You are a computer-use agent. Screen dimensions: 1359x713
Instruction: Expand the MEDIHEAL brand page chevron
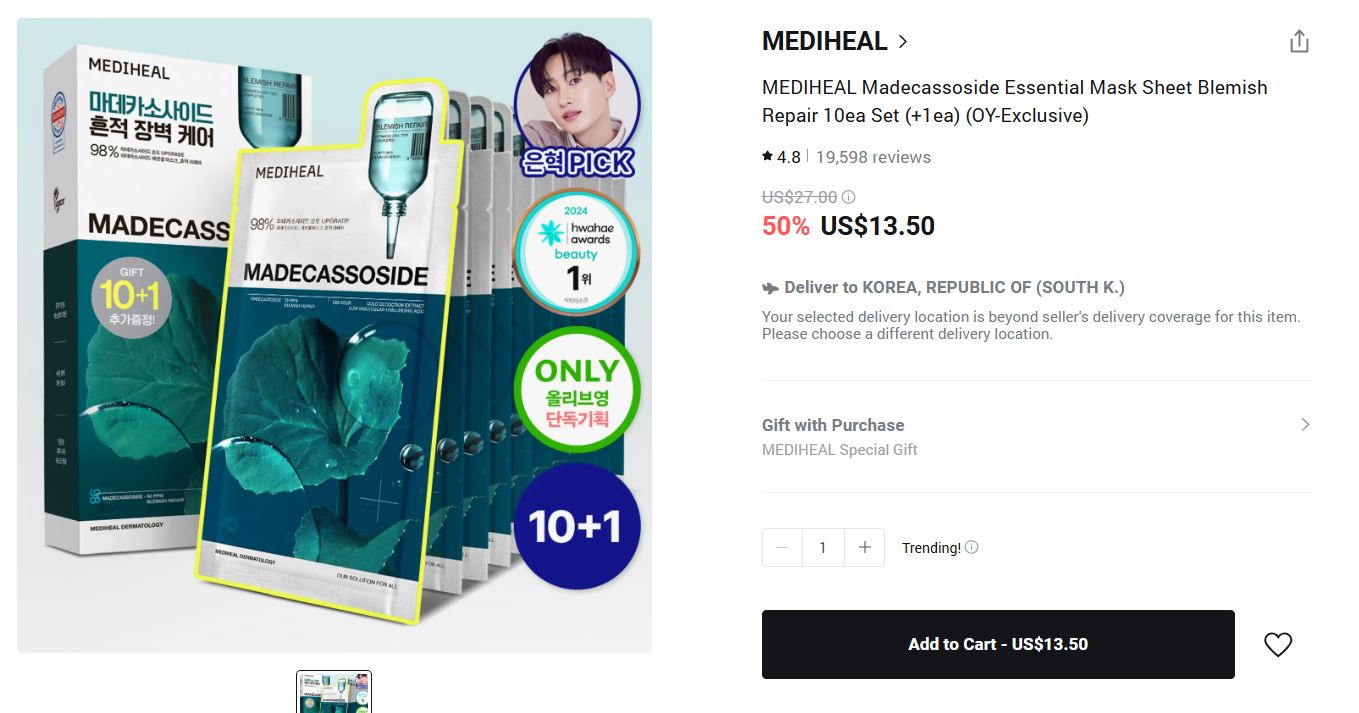point(903,41)
